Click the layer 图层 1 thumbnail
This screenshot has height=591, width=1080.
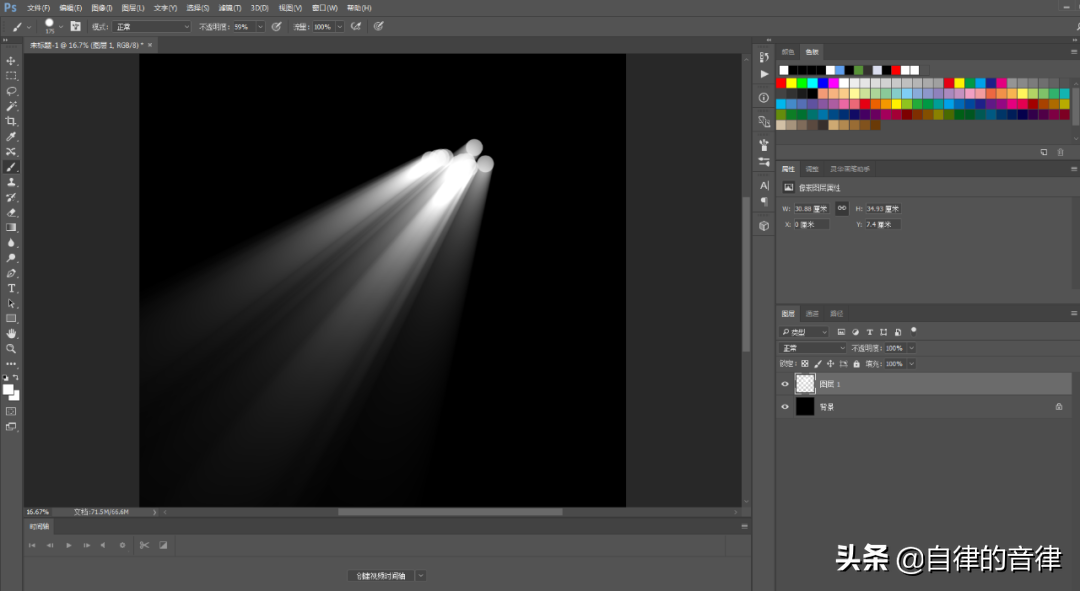(804, 384)
